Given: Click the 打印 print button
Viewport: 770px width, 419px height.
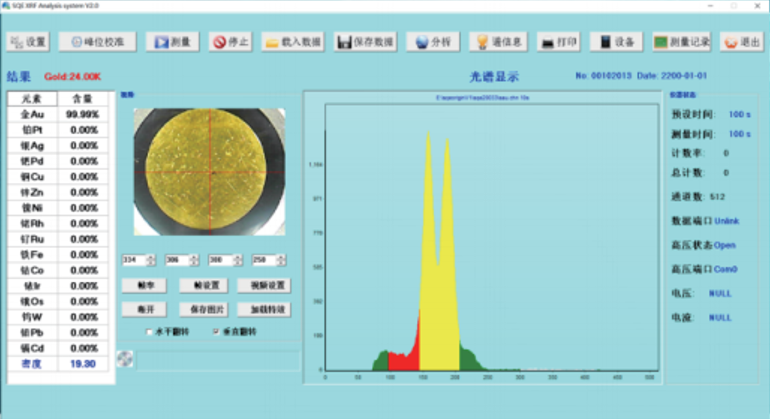Looking at the screenshot, I should (558, 42).
